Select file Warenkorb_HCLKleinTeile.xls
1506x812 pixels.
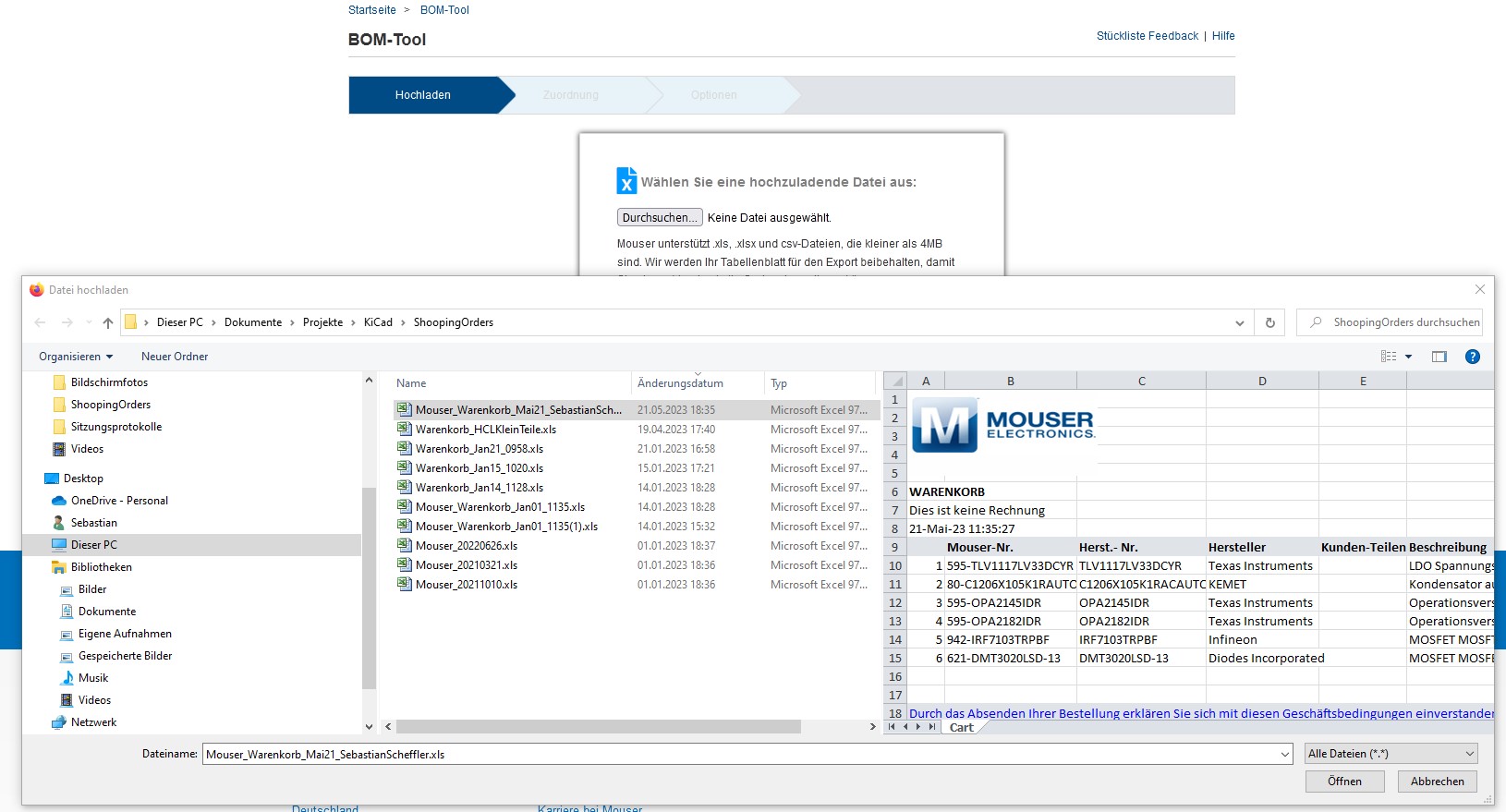[485, 430]
